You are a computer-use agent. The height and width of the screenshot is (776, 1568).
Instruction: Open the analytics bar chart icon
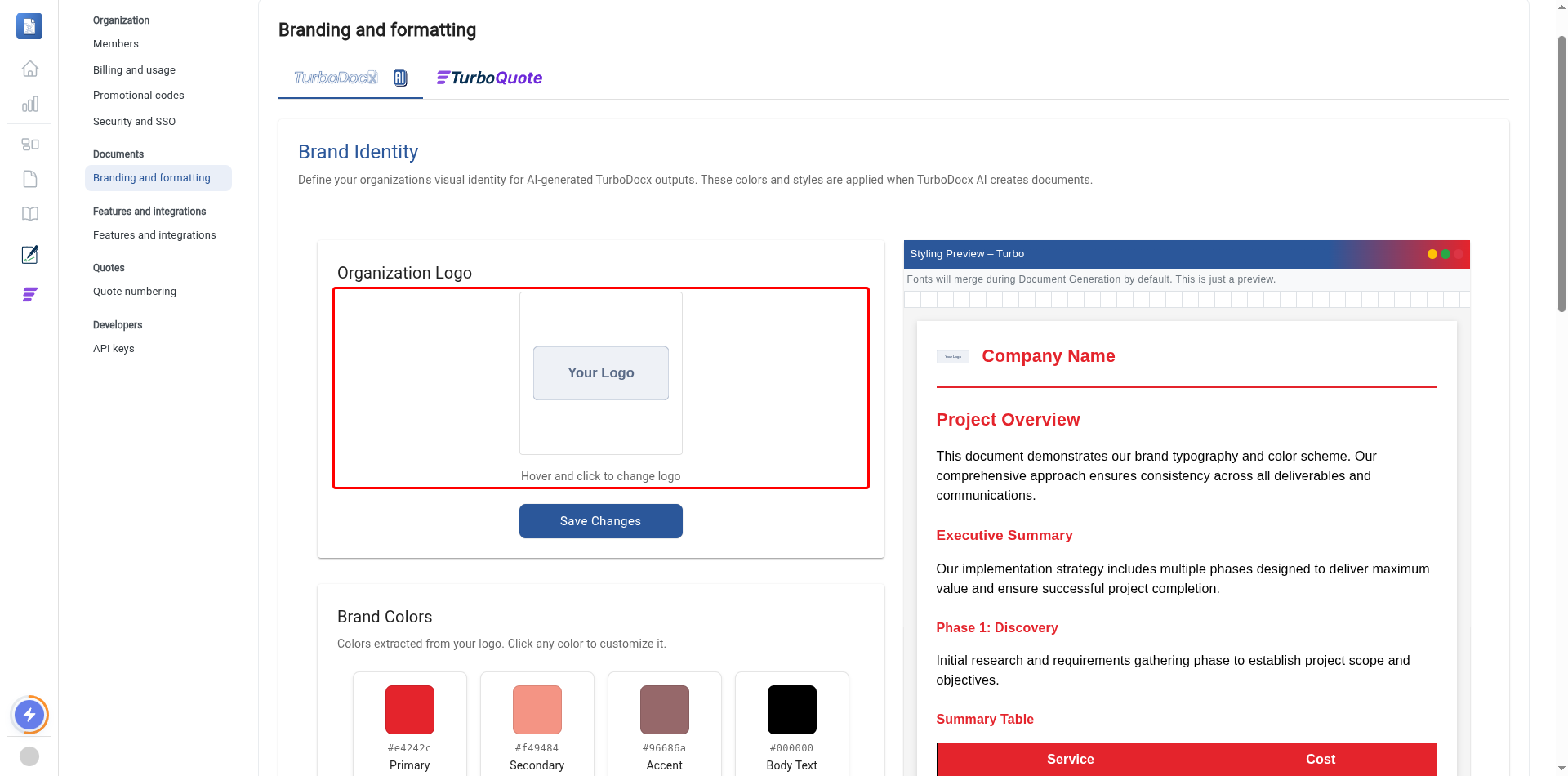click(x=30, y=104)
